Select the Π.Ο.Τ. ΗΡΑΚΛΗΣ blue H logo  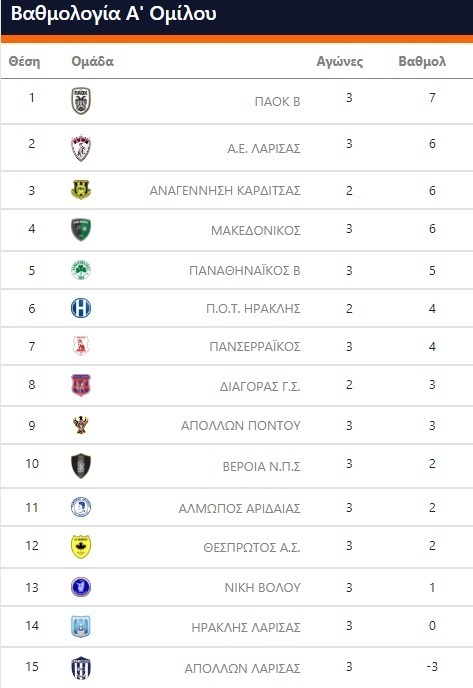(x=81, y=308)
